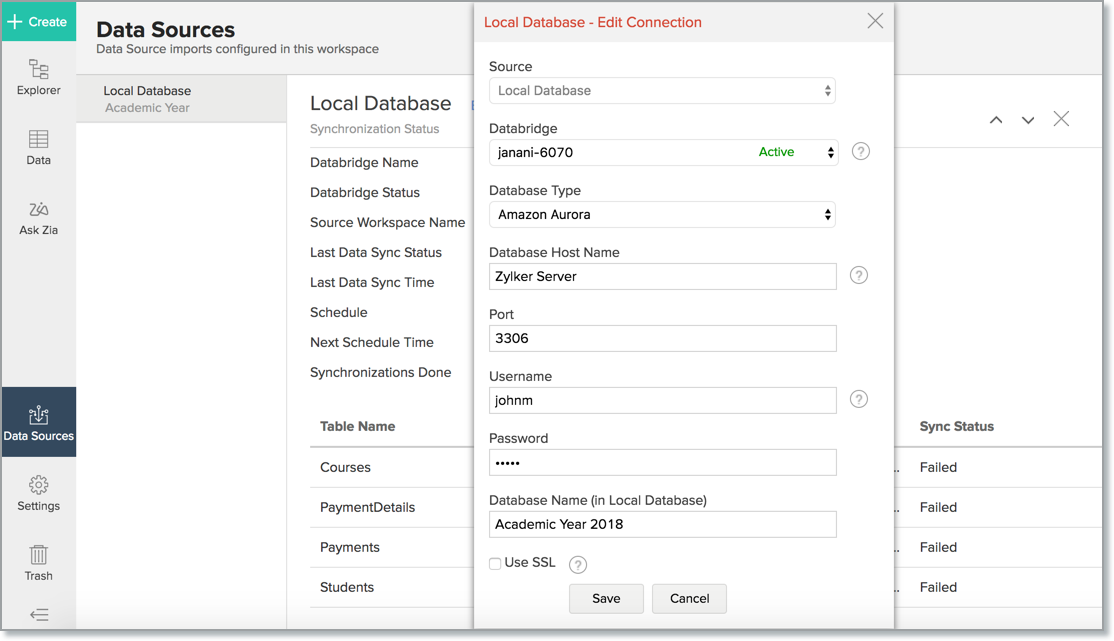The height and width of the screenshot is (641, 1114).
Task: Click help icon beside Database Host Name
Action: [858, 275]
